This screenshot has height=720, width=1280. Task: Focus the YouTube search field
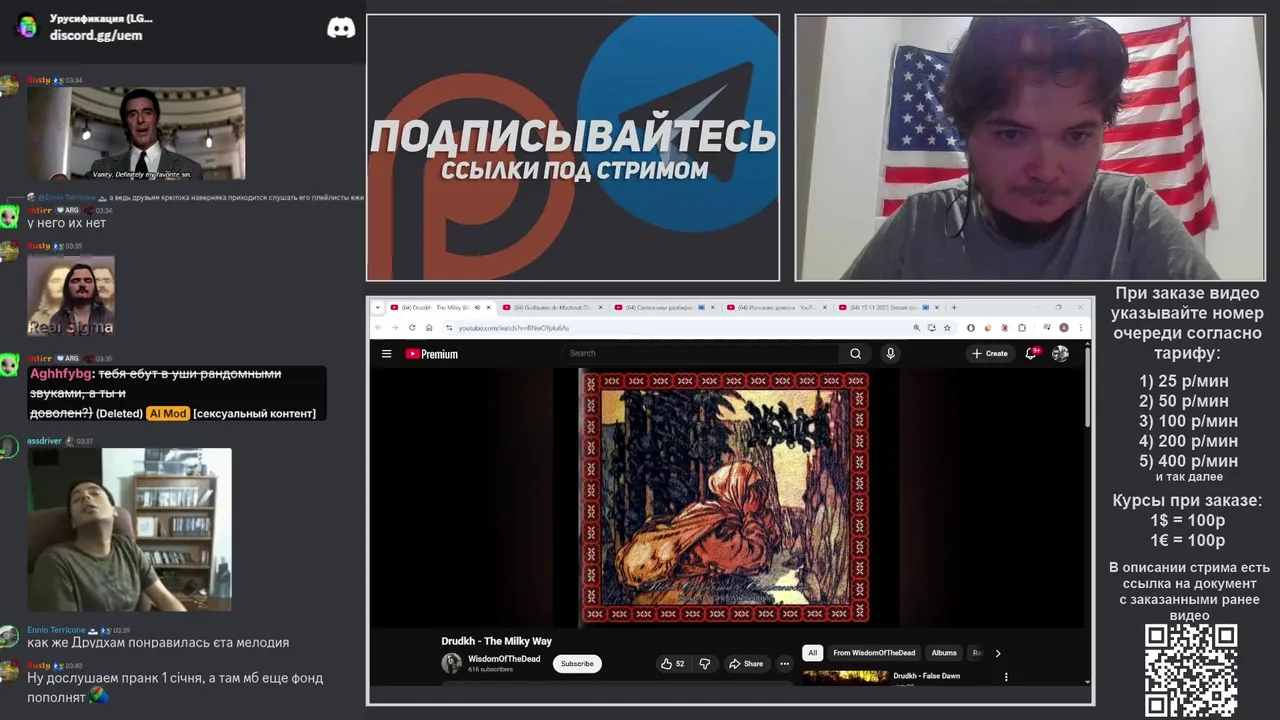pos(700,353)
